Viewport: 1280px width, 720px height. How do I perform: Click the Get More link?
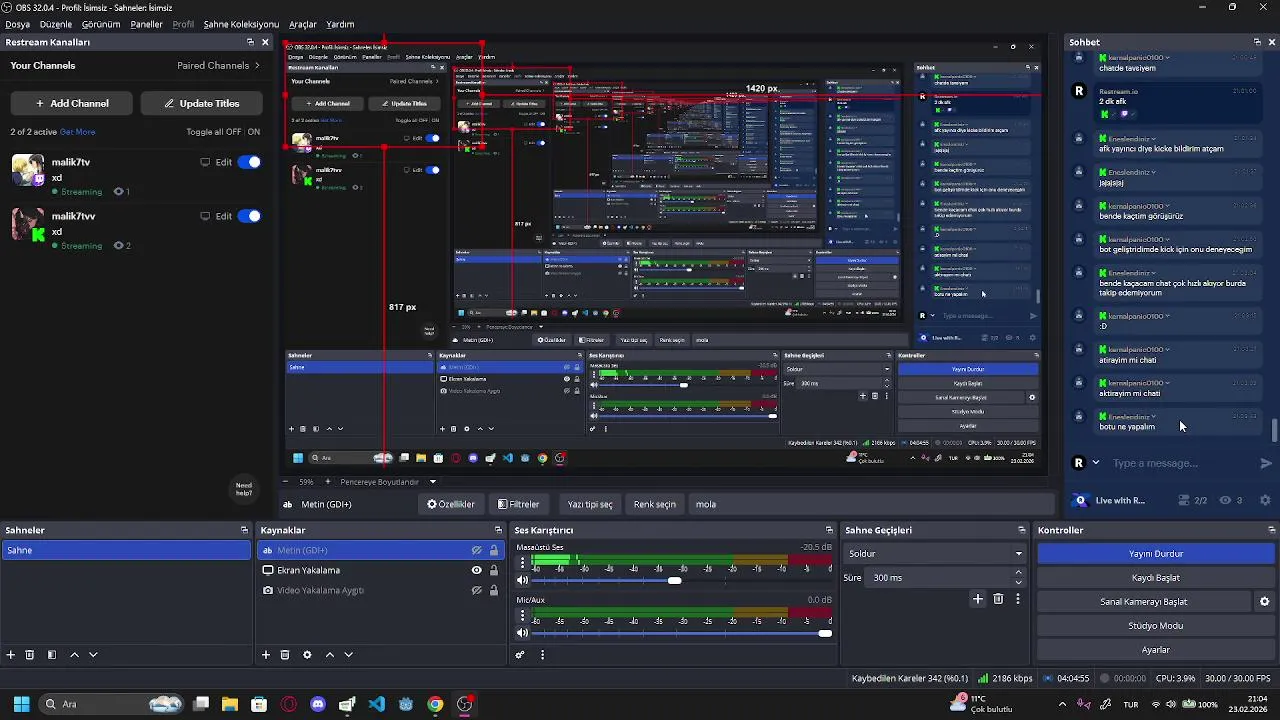[78, 132]
